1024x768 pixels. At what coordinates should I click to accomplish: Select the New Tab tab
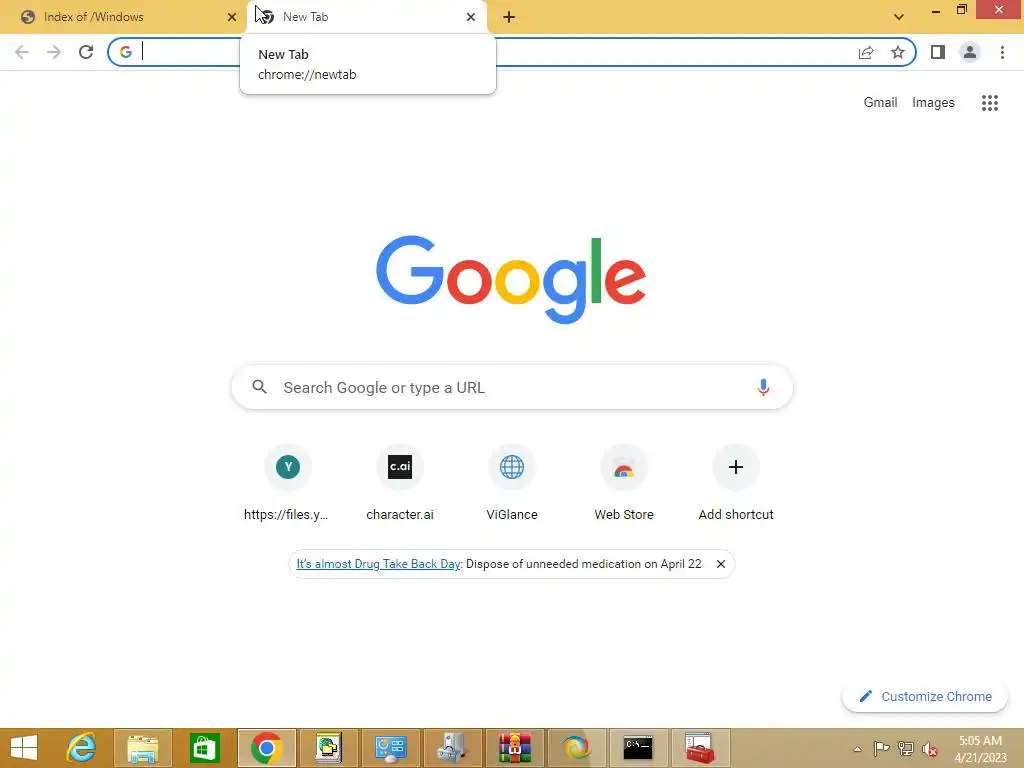coord(366,17)
